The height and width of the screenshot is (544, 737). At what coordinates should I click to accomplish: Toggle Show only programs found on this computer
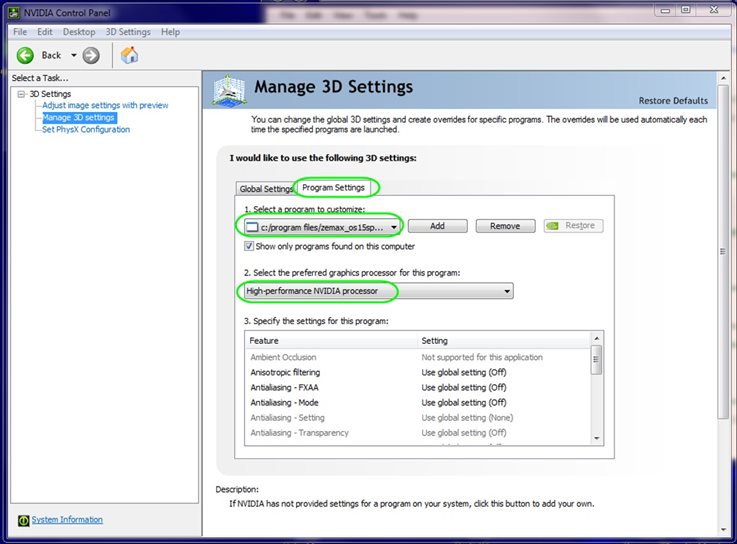[249, 246]
